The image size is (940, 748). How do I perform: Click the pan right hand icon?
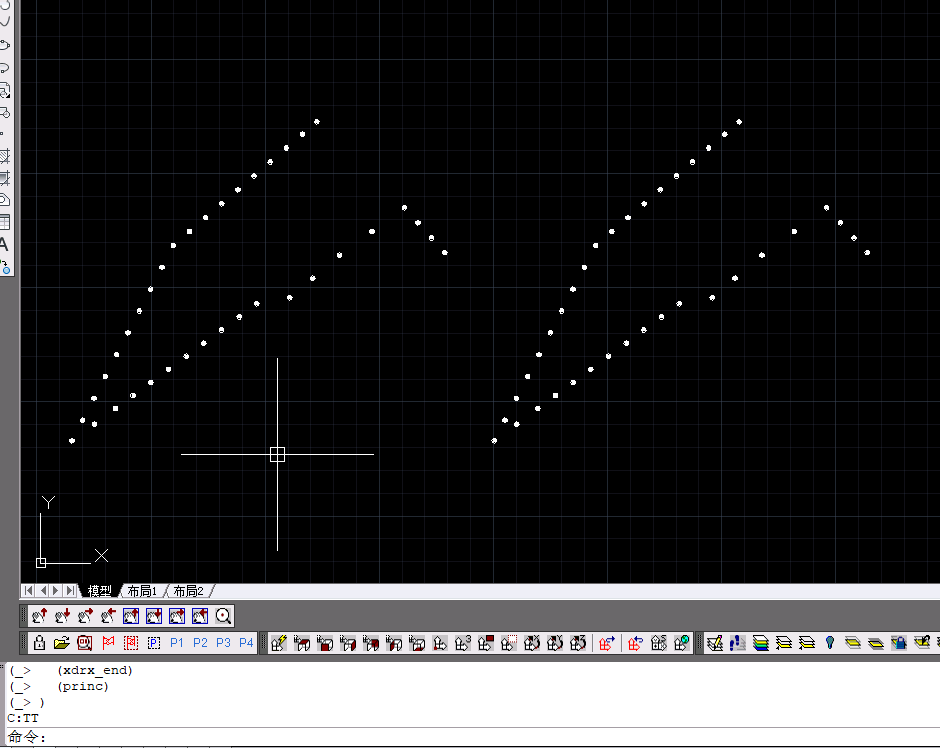[85, 616]
